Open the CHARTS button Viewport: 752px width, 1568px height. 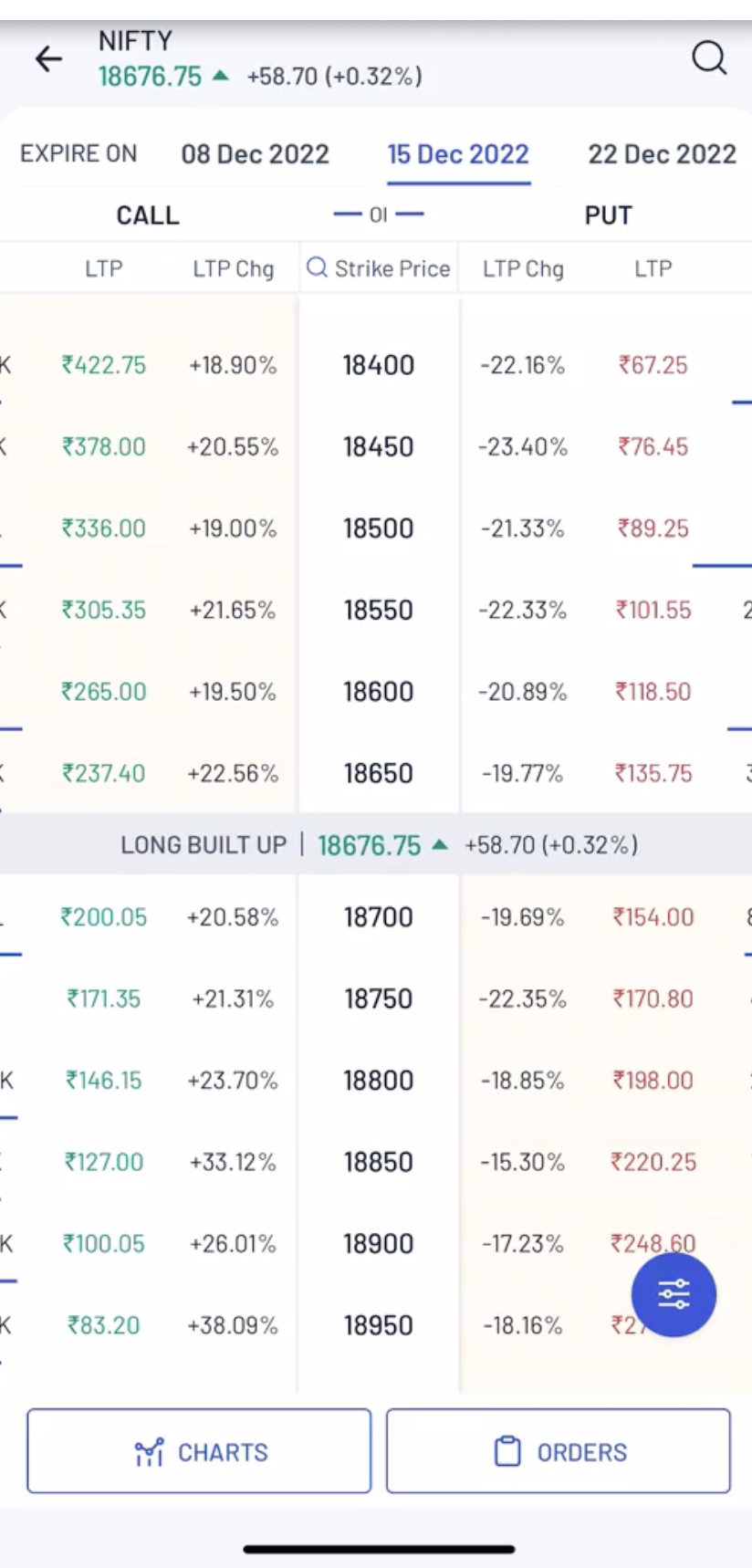[x=199, y=1451]
